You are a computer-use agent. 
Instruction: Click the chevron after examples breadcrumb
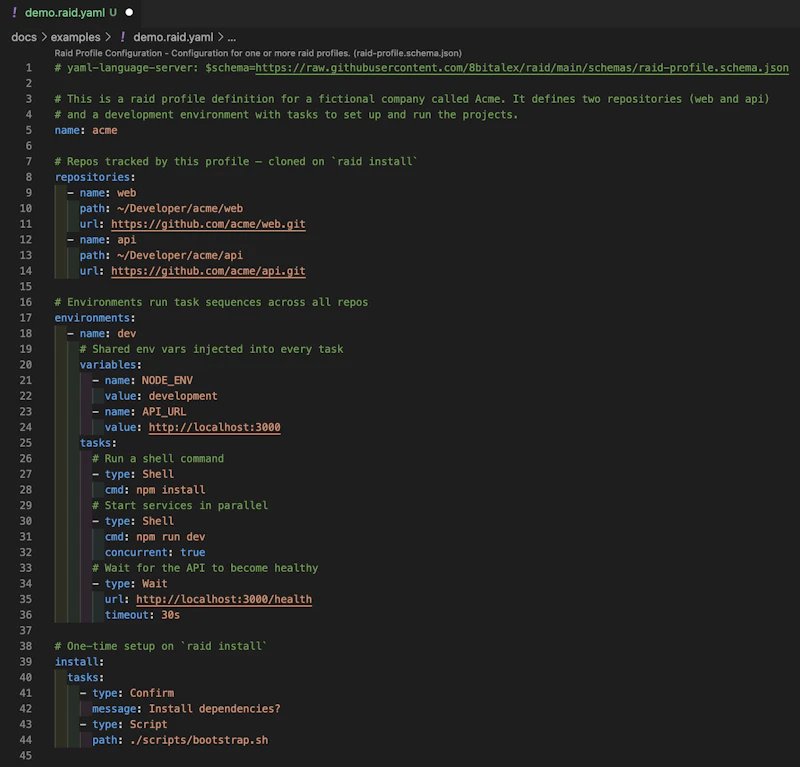(x=108, y=37)
